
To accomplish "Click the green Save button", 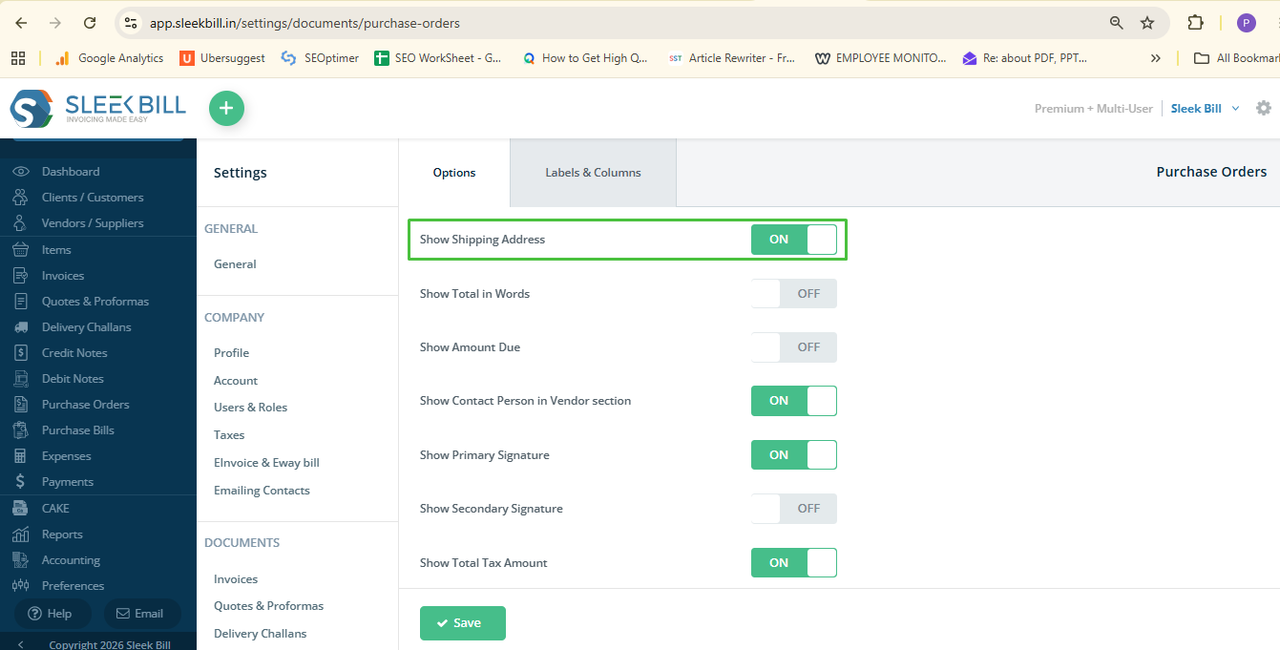I will tap(463, 623).
